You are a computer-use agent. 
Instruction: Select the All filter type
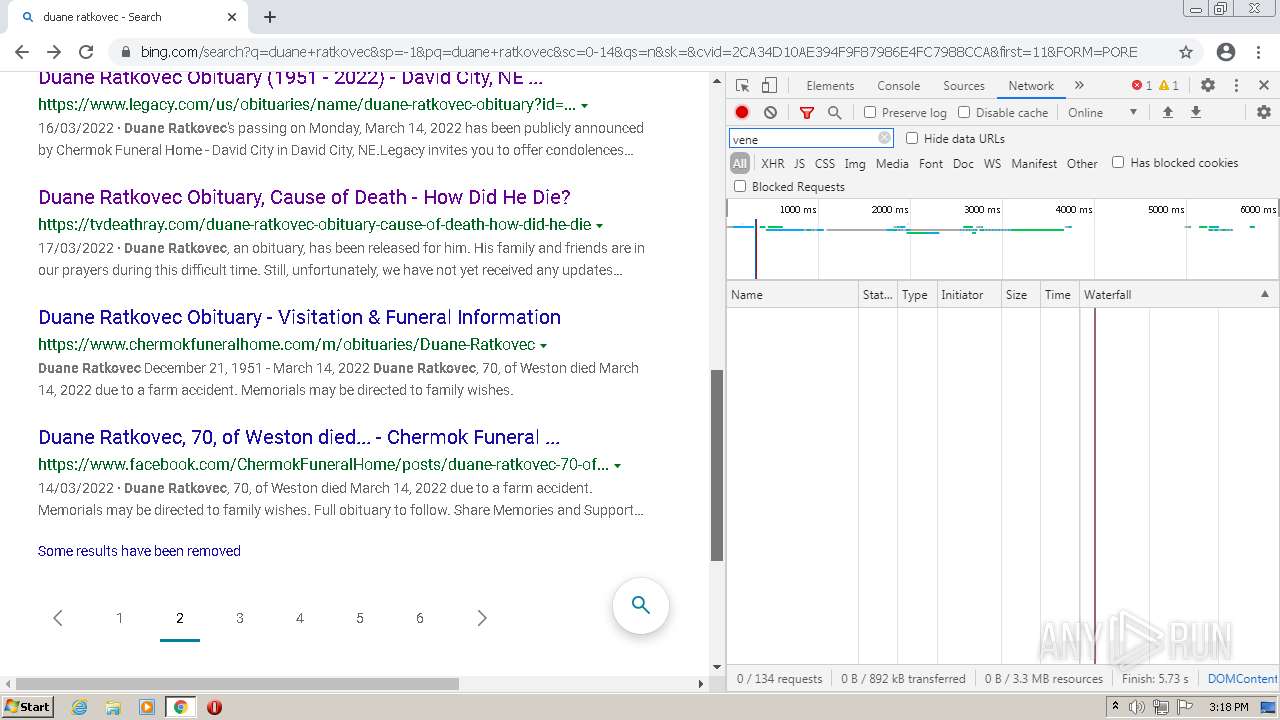[740, 163]
